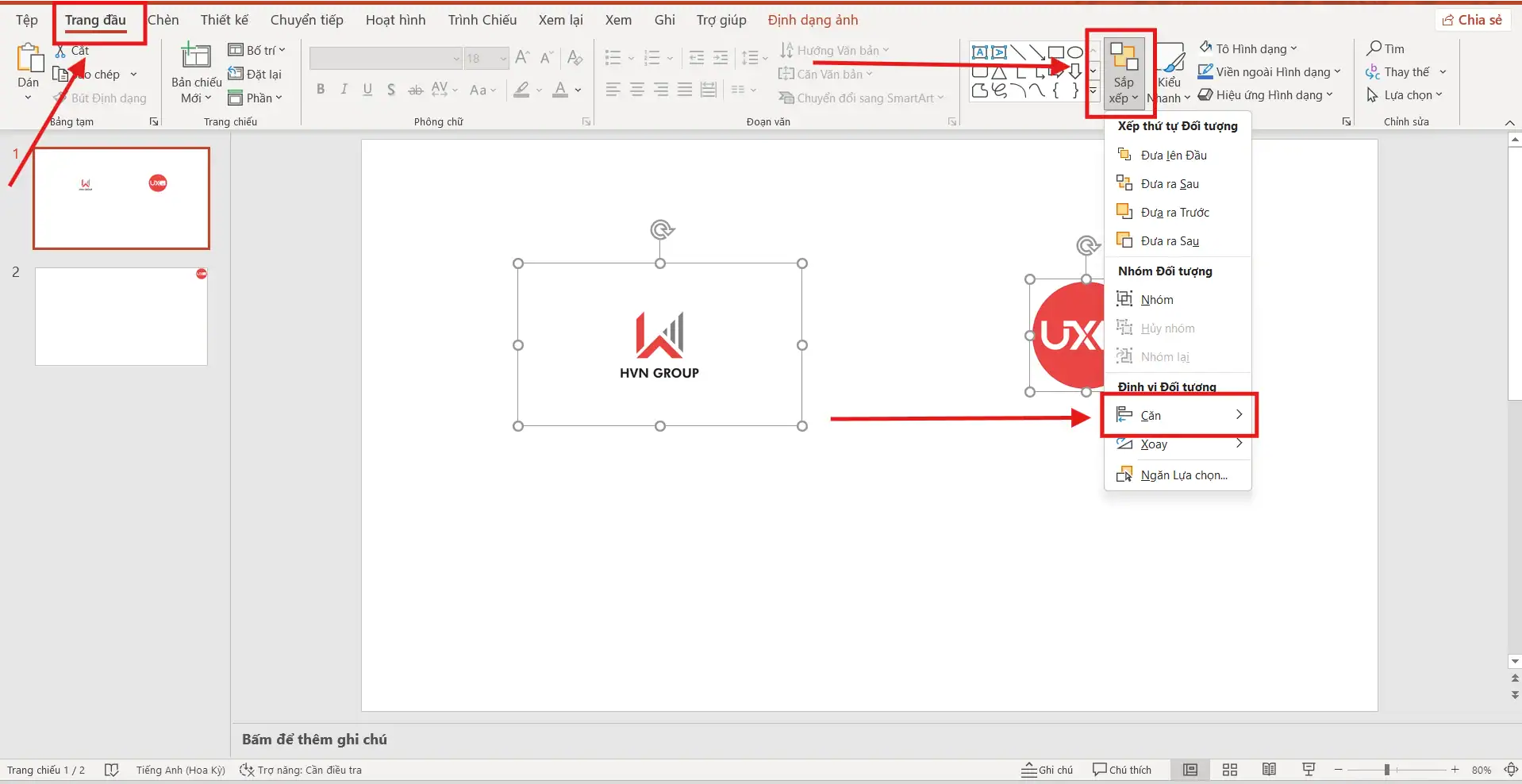This screenshot has height=784, width=1522.
Task: Click the Chia sẻ (Share) button
Action: tap(1472, 20)
